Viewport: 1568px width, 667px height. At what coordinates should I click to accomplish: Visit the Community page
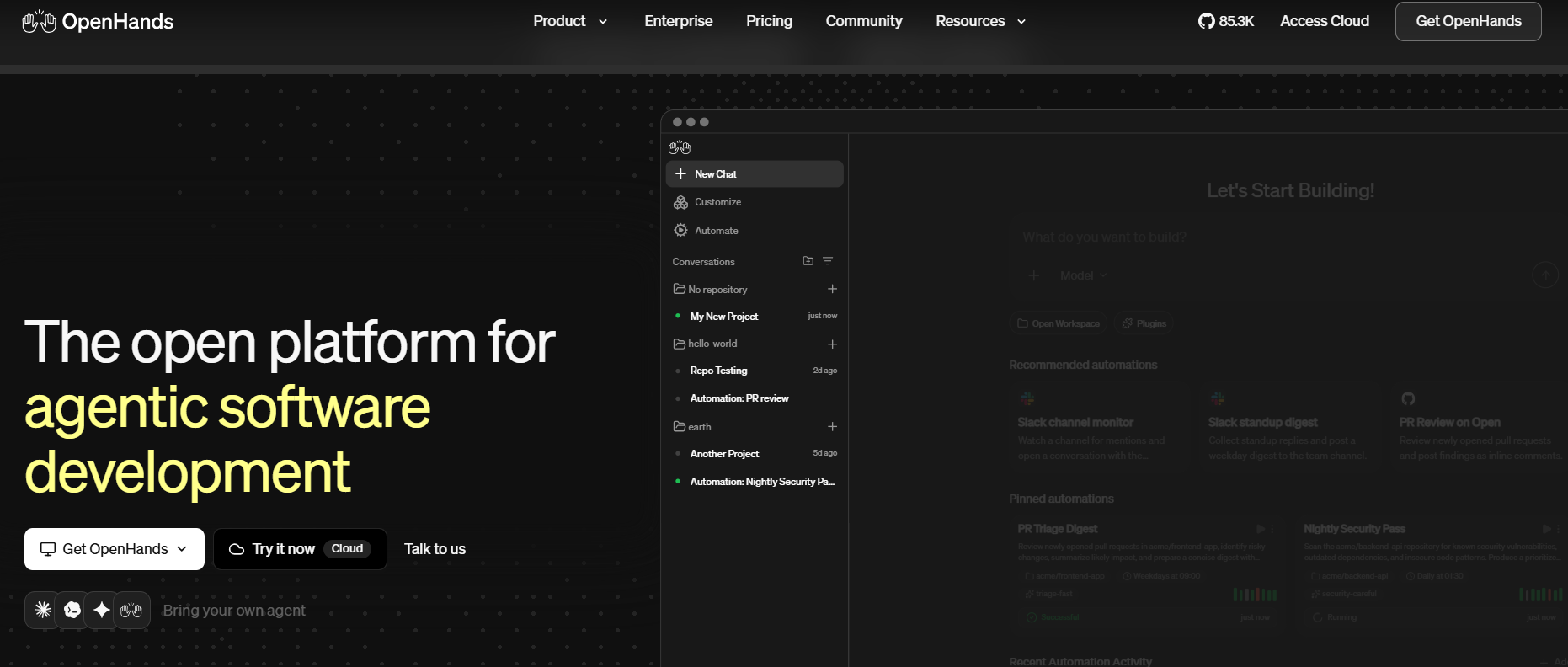click(x=864, y=21)
